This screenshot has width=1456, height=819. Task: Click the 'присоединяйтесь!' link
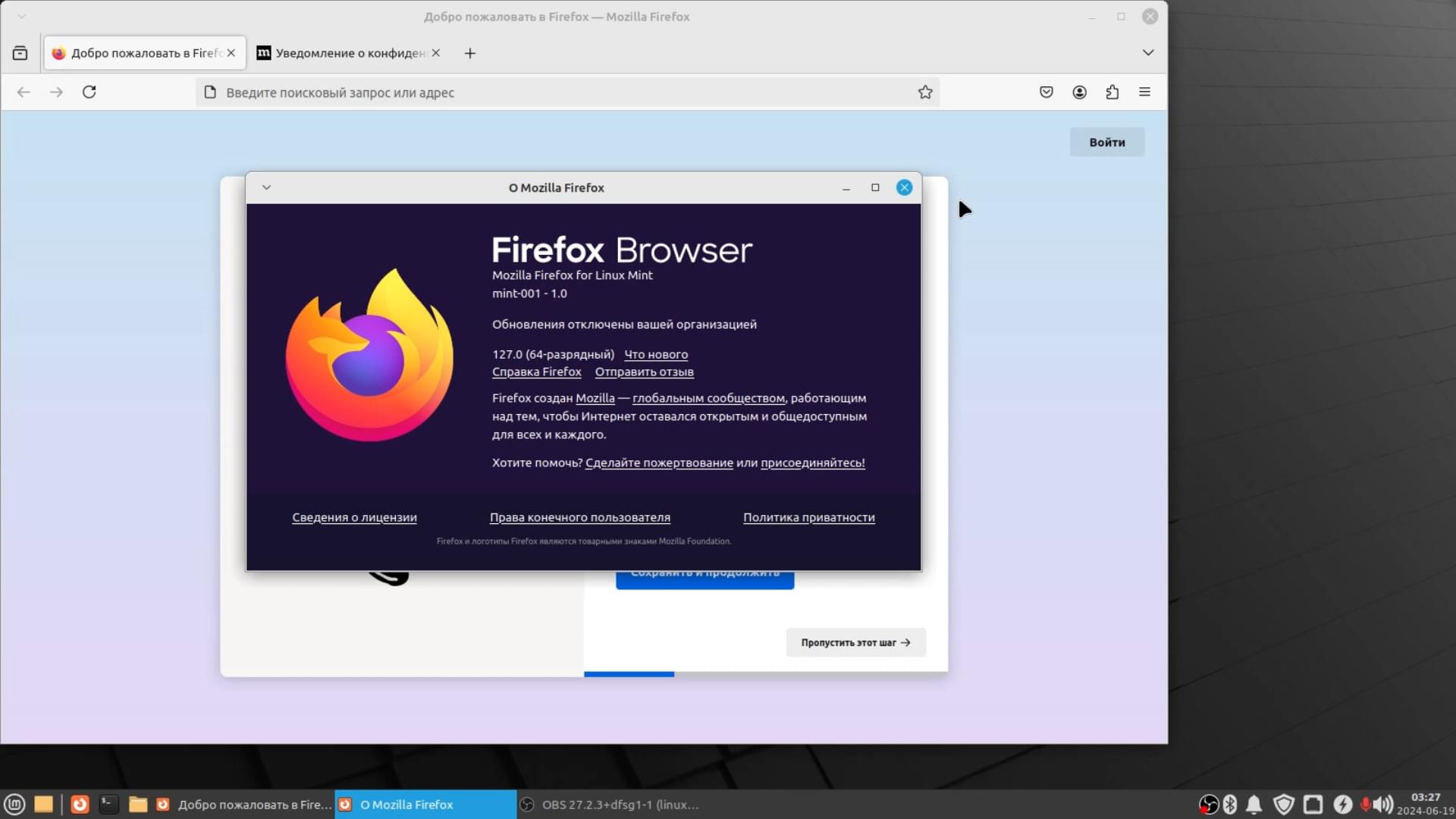coord(813,463)
